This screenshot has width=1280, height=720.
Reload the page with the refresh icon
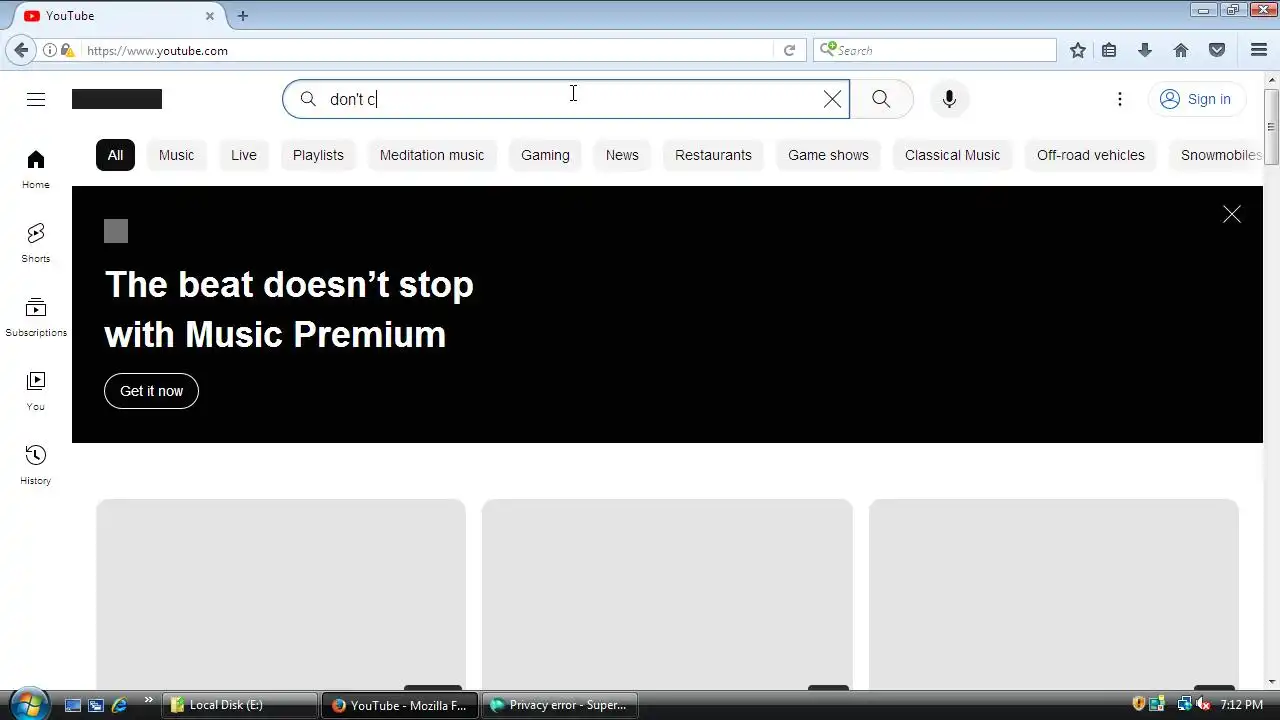click(789, 50)
